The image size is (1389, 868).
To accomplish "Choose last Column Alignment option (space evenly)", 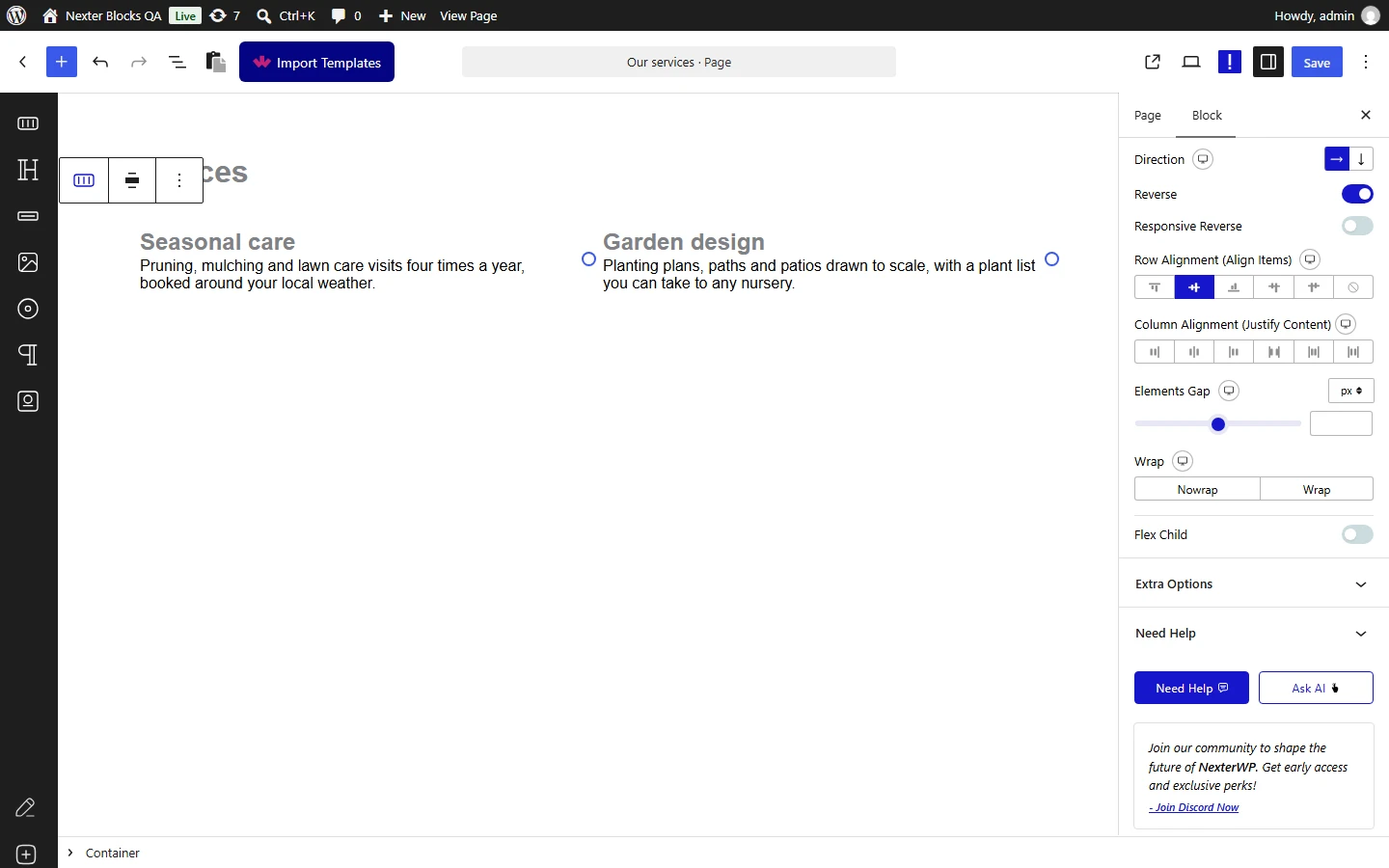I will (1353, 352).
